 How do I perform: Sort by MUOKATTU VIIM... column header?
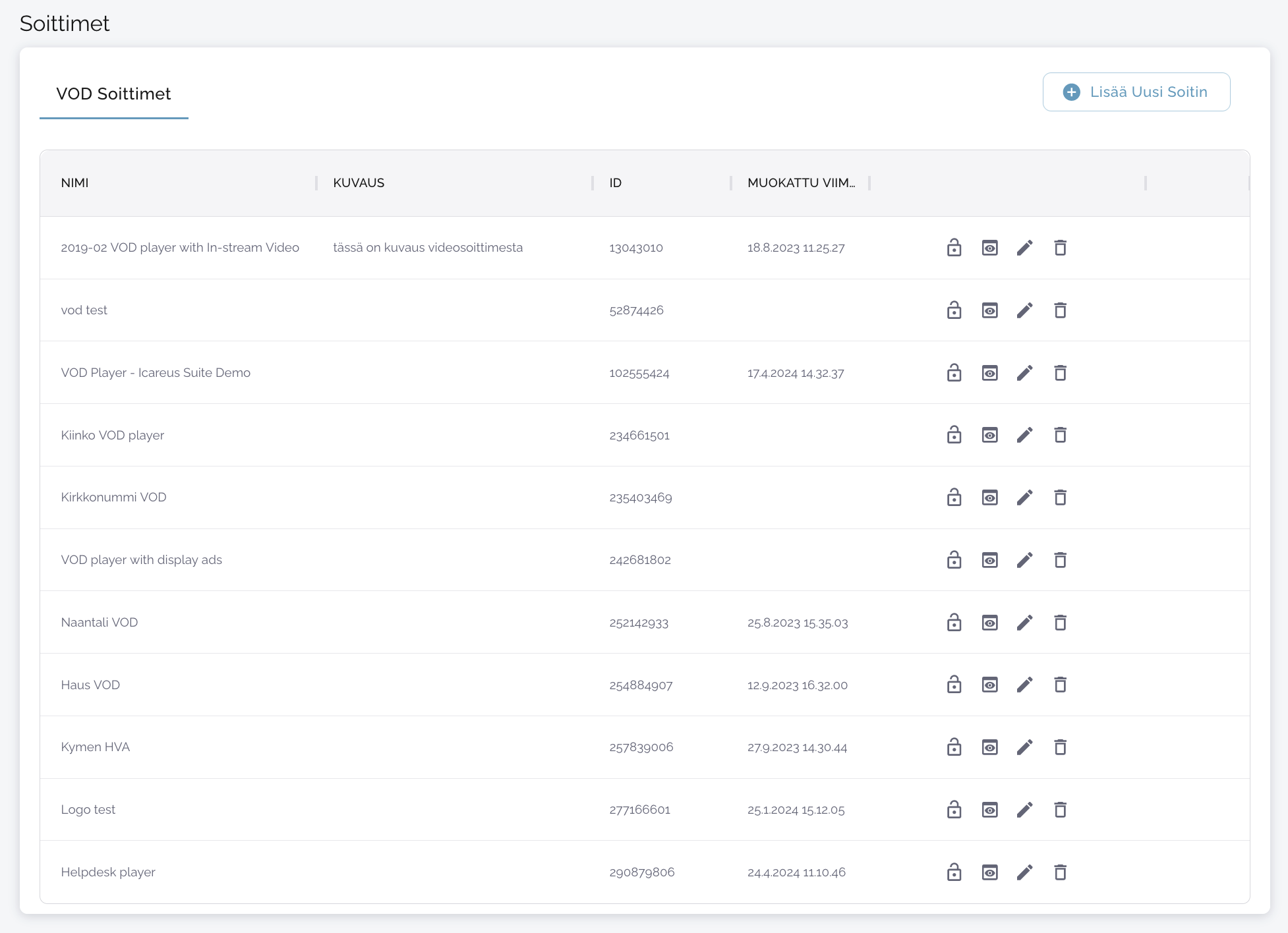(x=800, y=183)
